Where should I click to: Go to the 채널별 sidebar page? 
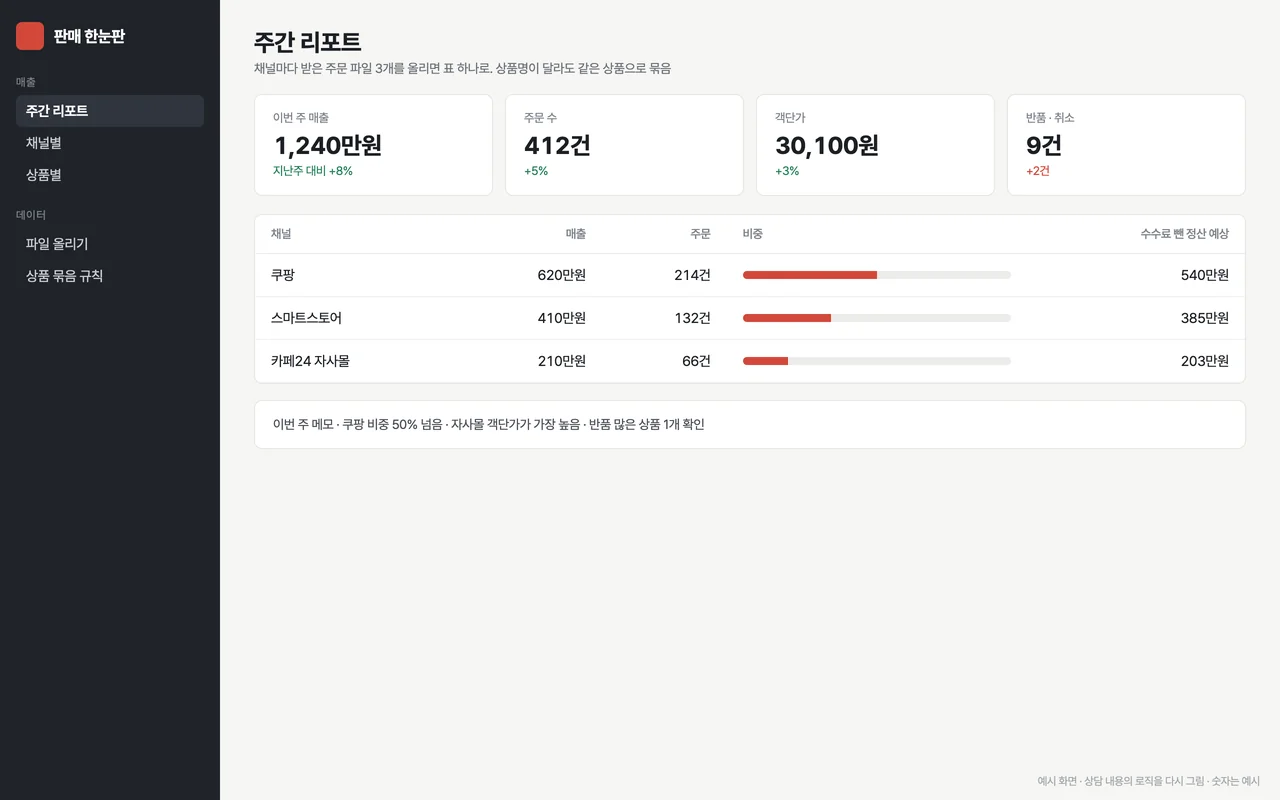coord(110,143)
